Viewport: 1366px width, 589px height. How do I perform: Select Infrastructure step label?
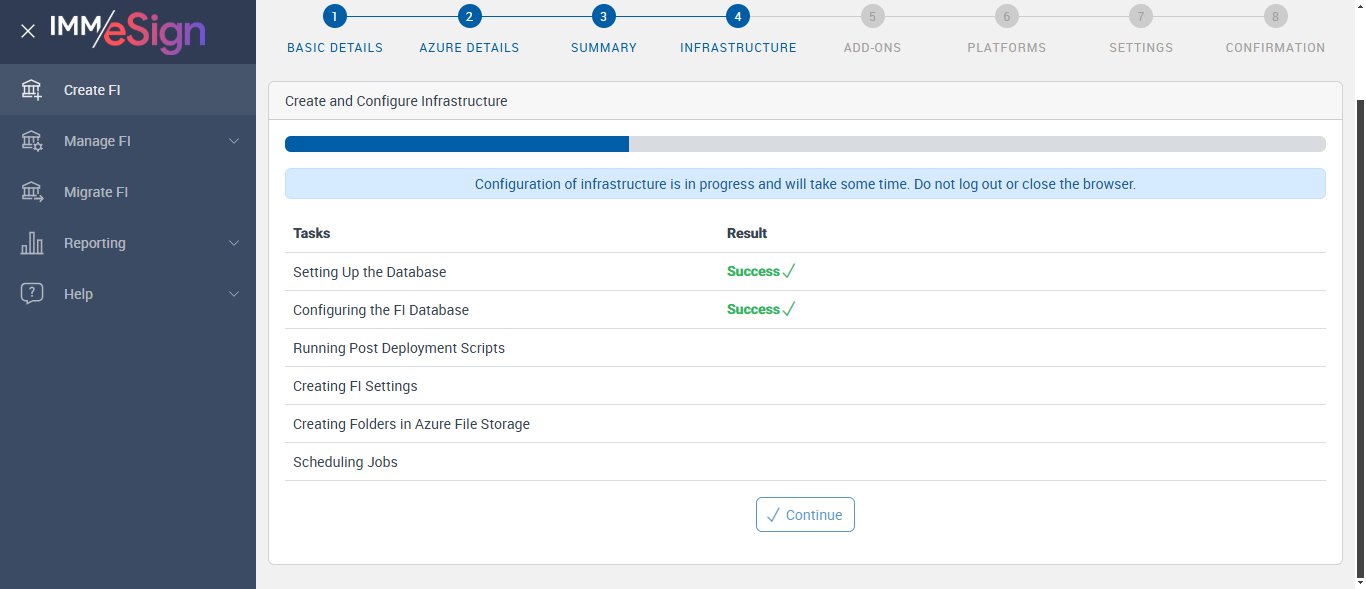[x=738, y=48]
